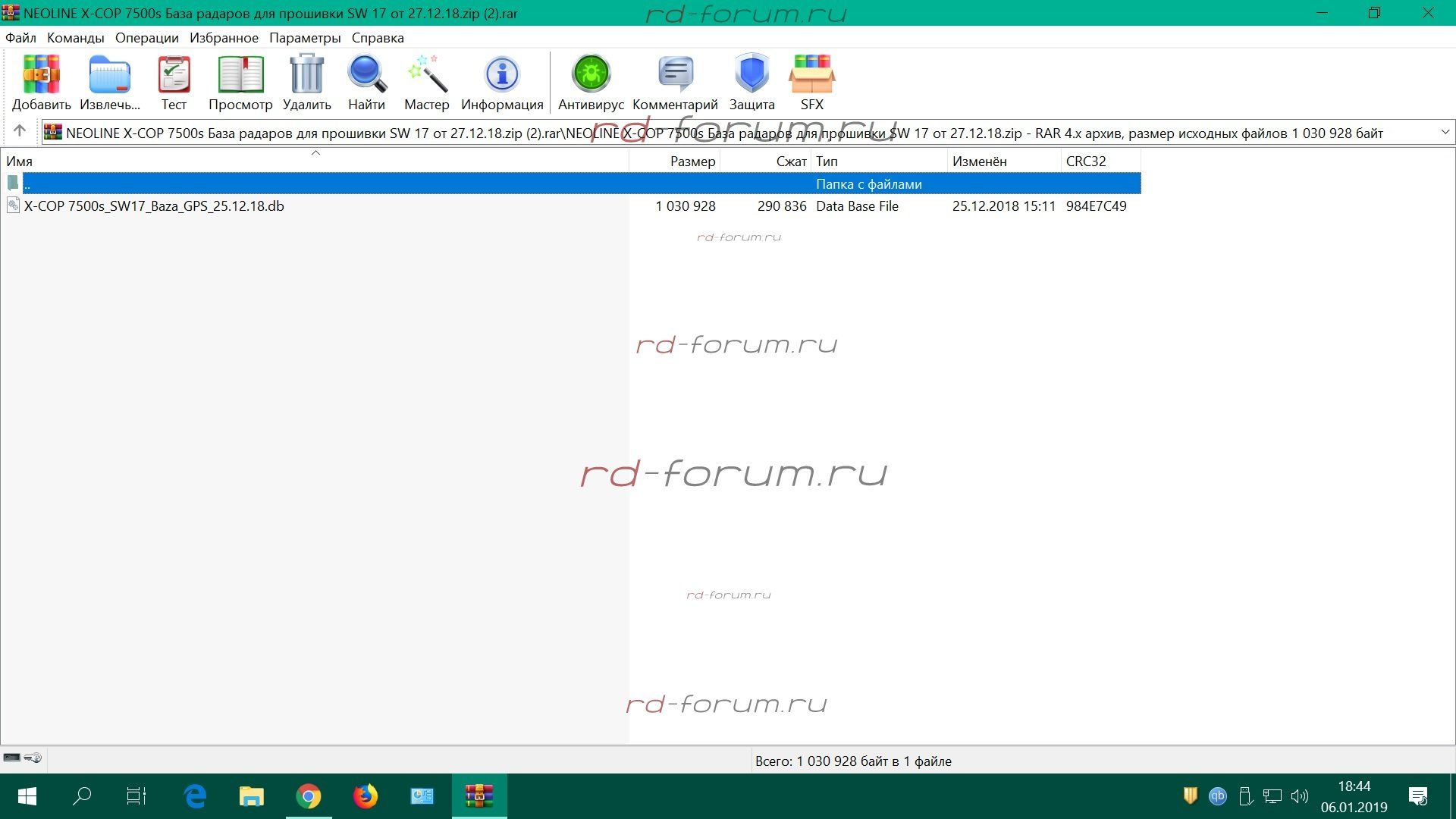
Task: Launch the Мастер wizard wand icon
Action: click(x=426, y=75)
